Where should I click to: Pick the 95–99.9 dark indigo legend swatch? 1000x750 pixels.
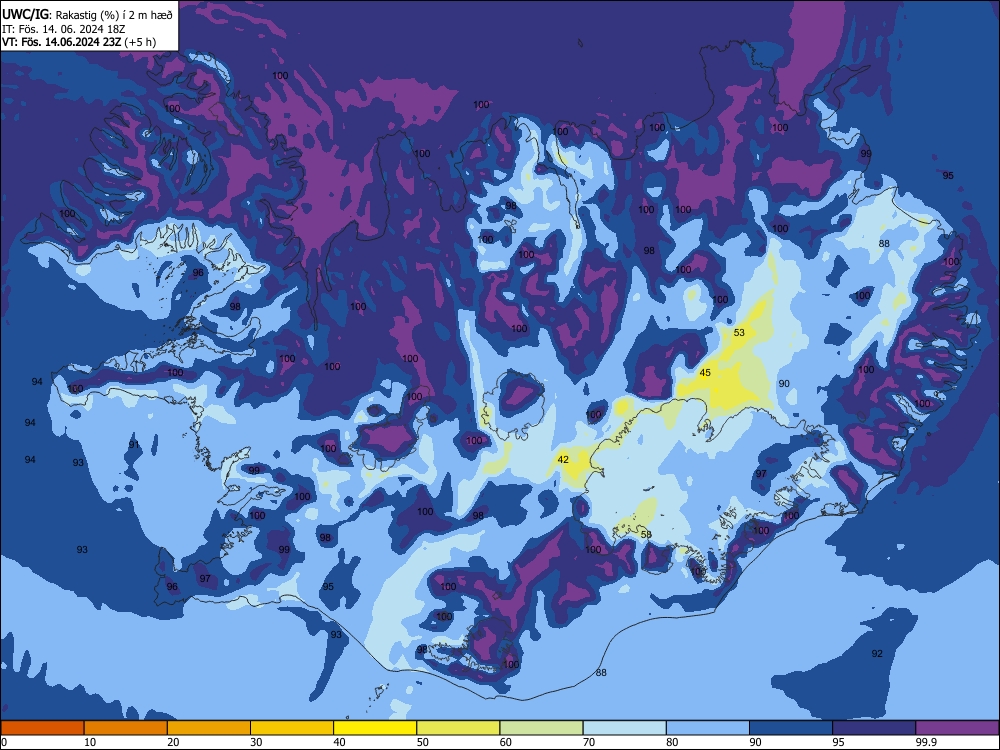(x=874, y=728)
